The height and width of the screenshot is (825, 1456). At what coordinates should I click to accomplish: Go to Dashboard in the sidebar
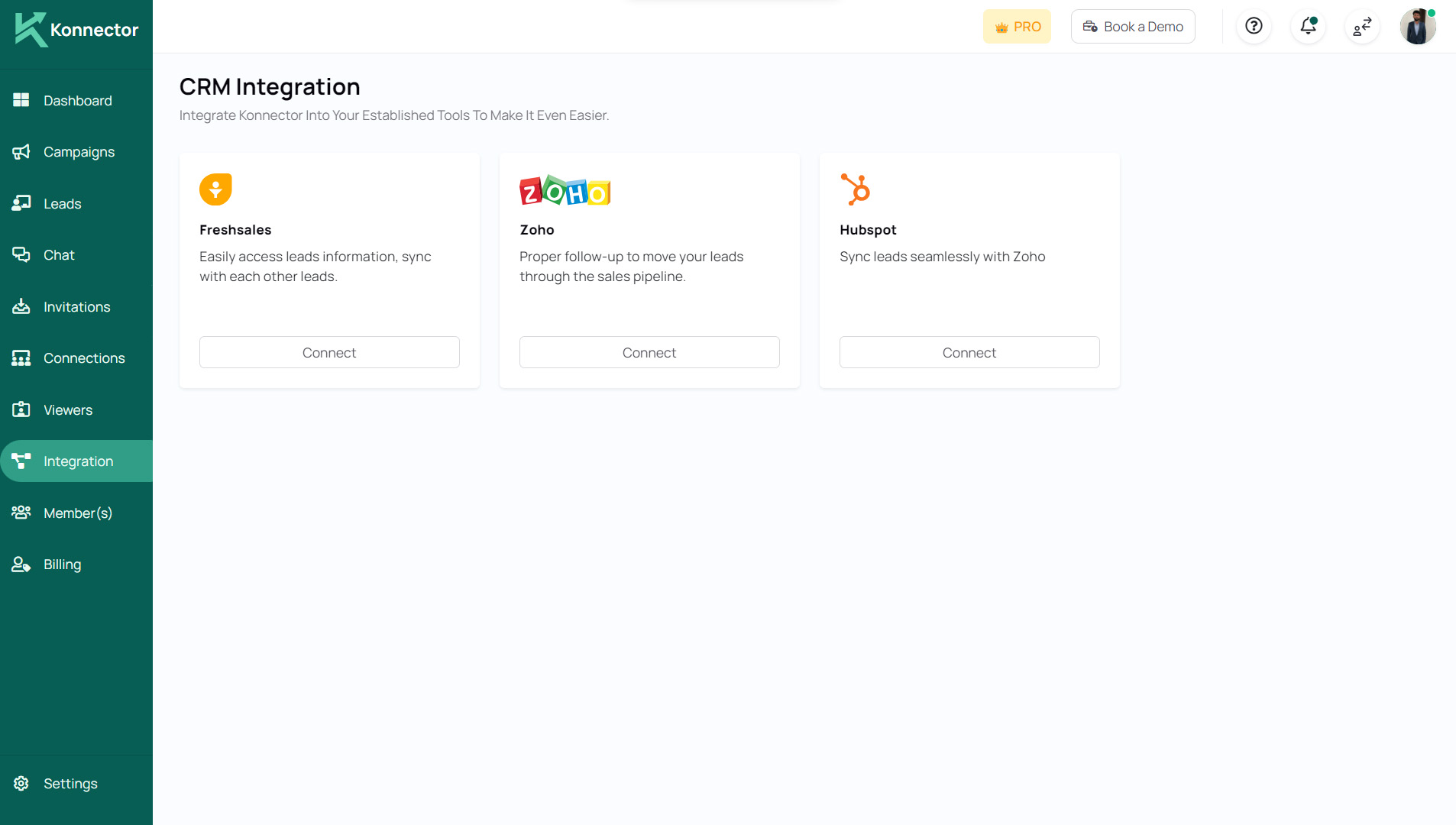pos(77,101)
